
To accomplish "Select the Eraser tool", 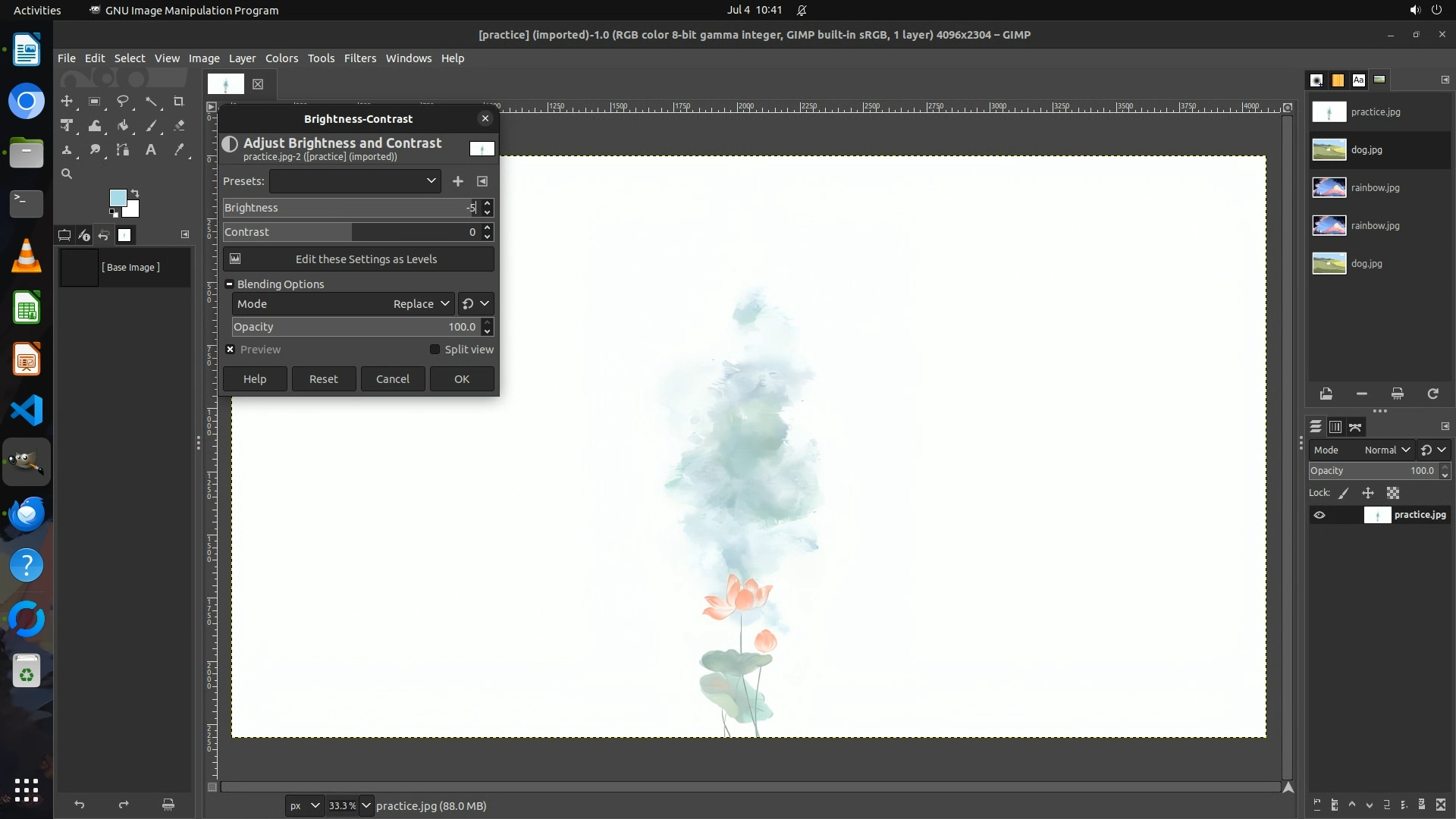I will click(x=179, y=126).
